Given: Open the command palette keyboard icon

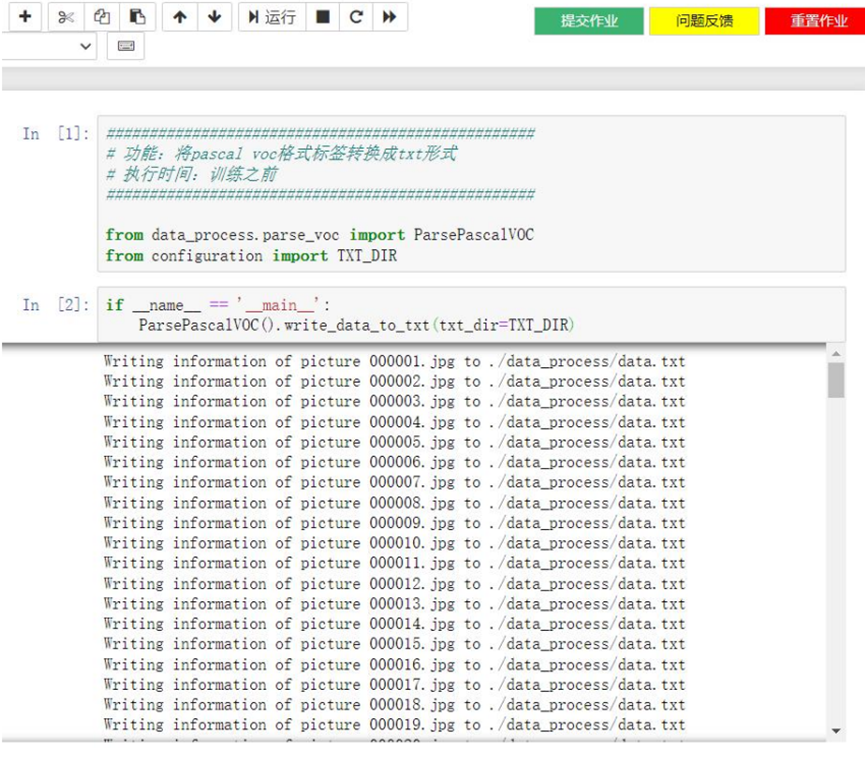Looking at the screenshot, I should tap(126, 46).
